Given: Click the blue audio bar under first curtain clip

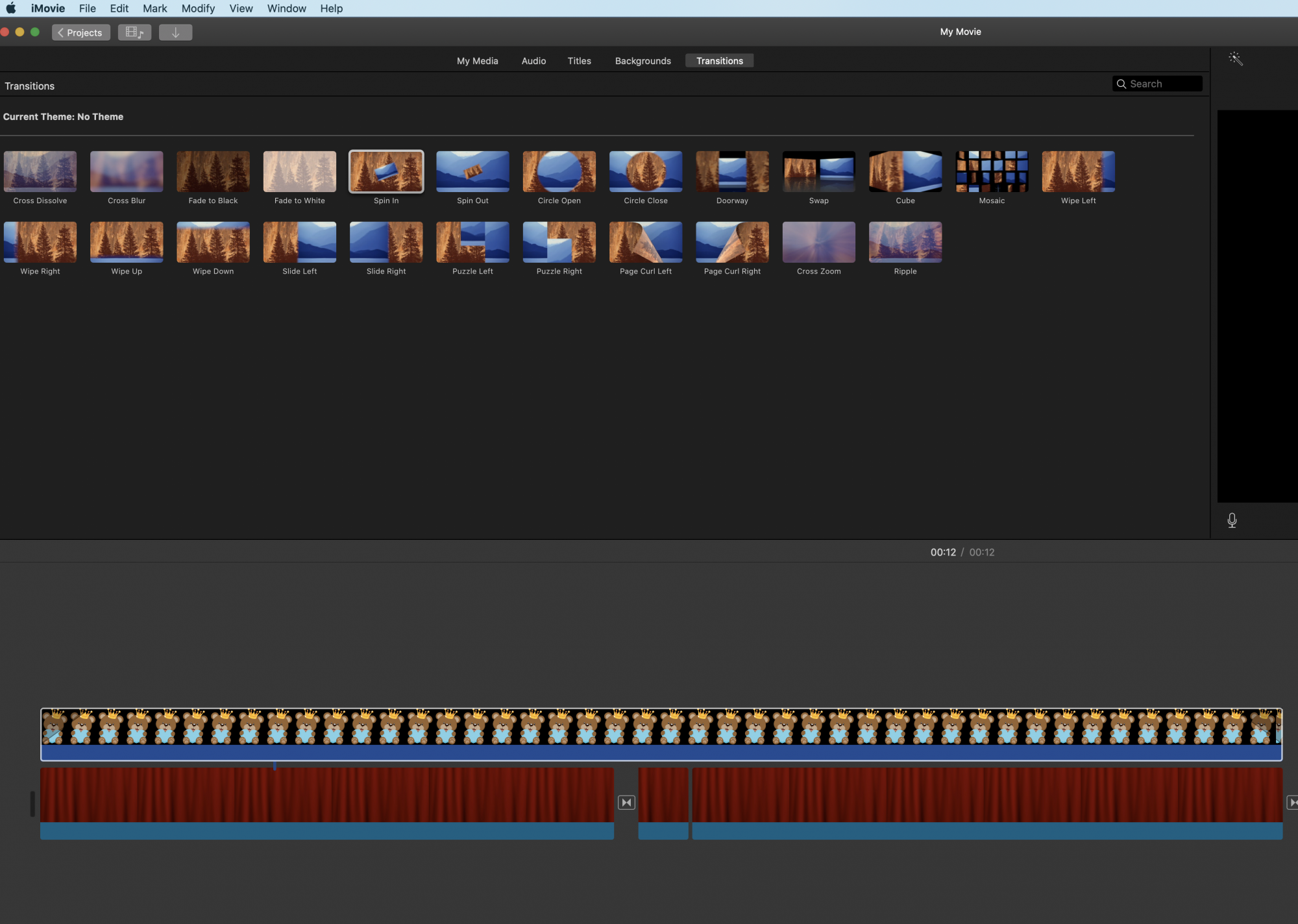Looking at the screenshot, I should pyautogui.click(x=327, y=831).
